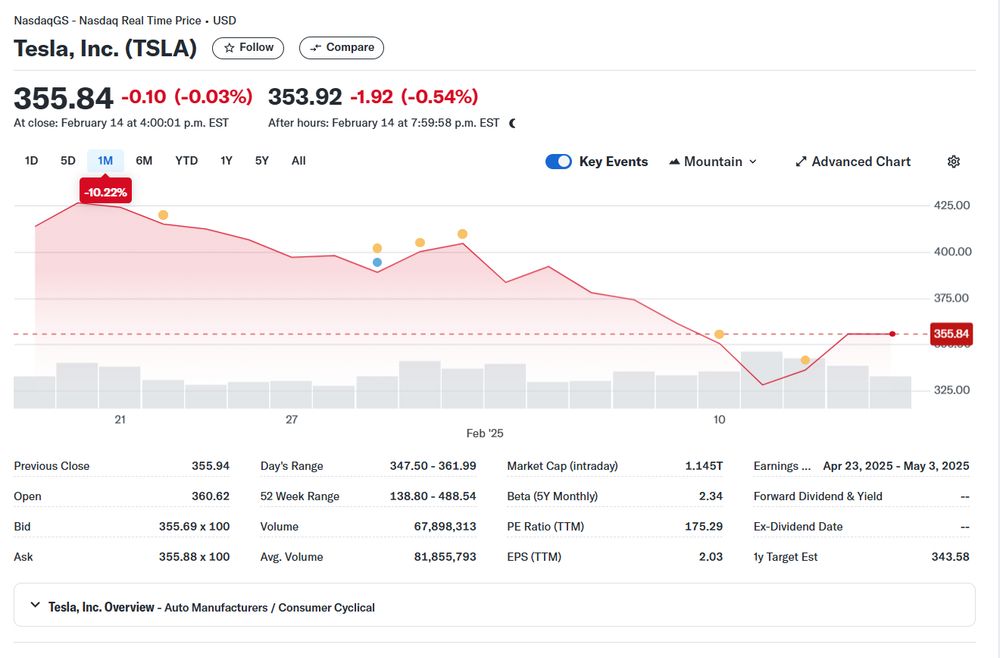Open chart settings with the gear icon
This screenshot has height=658, width=1000.
coord(953,161)
